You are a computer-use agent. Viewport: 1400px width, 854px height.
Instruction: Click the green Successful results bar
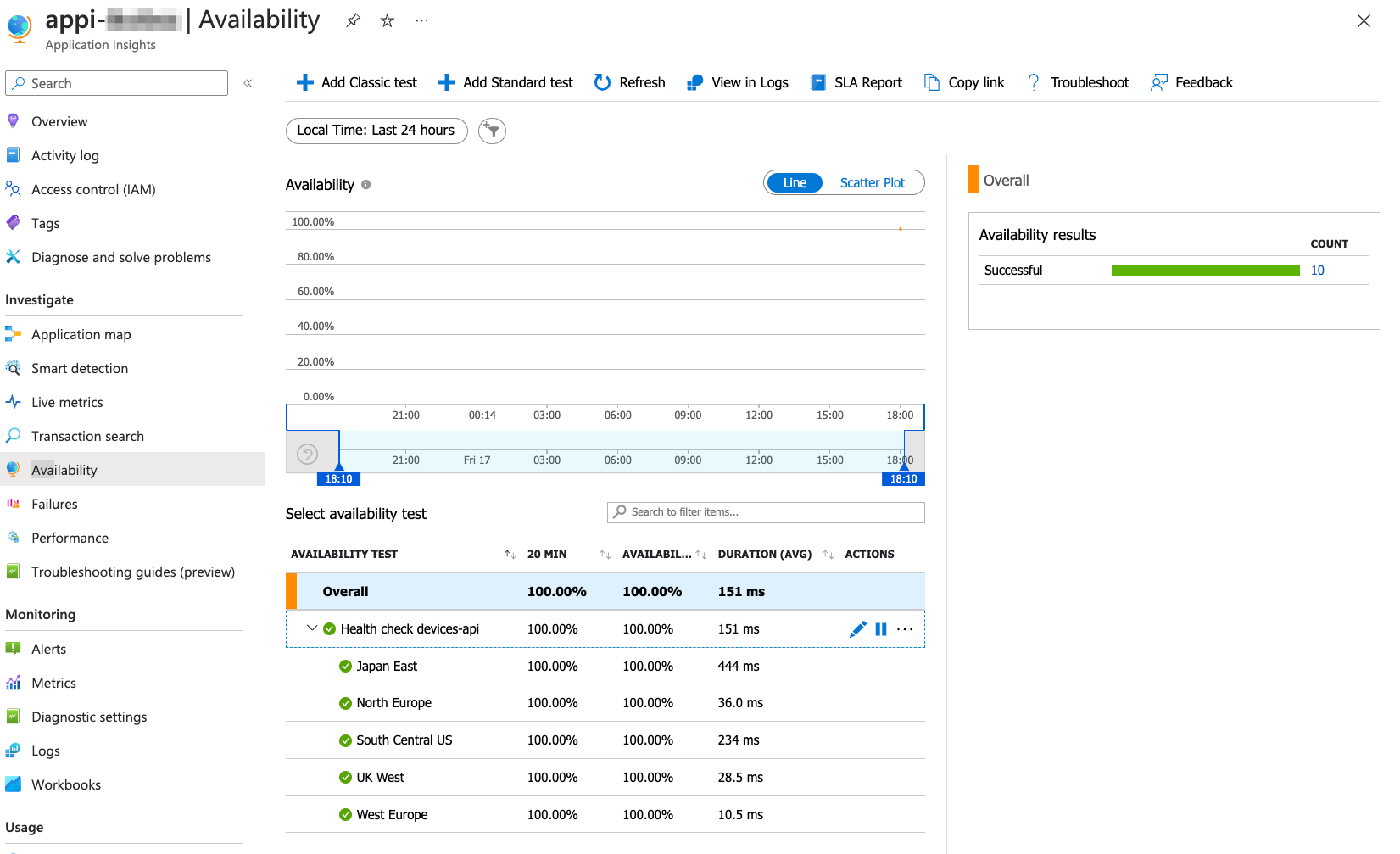pos(1205,271)
